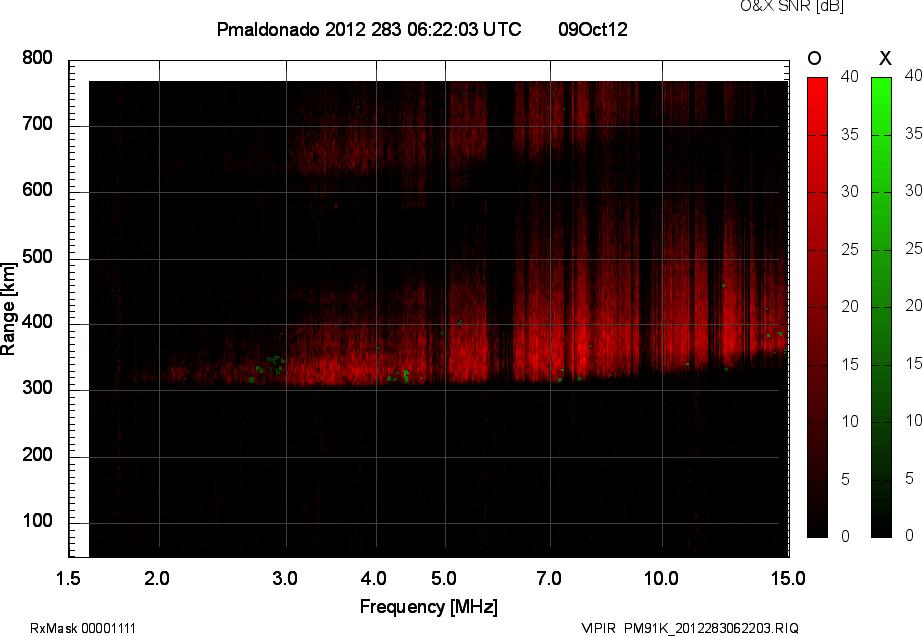
Task: Click the 'Frequency [MHz]' x-axis label
Action: (429, 607)
